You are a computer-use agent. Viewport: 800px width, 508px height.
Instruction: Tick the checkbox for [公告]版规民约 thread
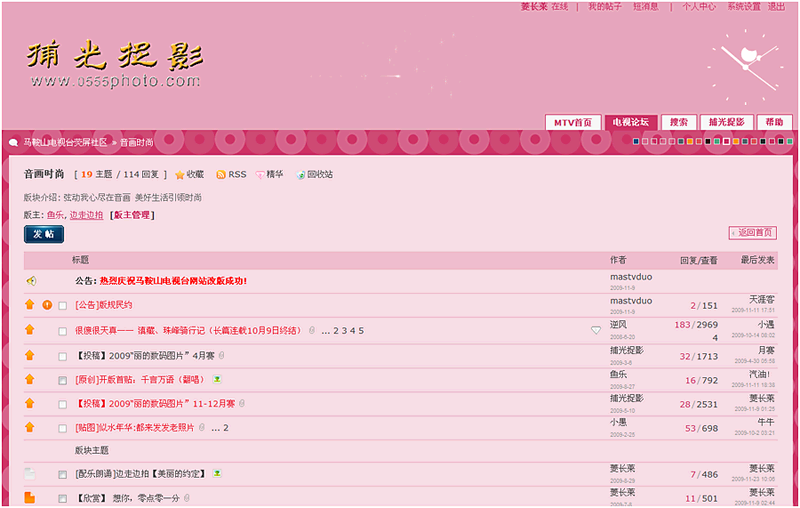pos(63,305)
